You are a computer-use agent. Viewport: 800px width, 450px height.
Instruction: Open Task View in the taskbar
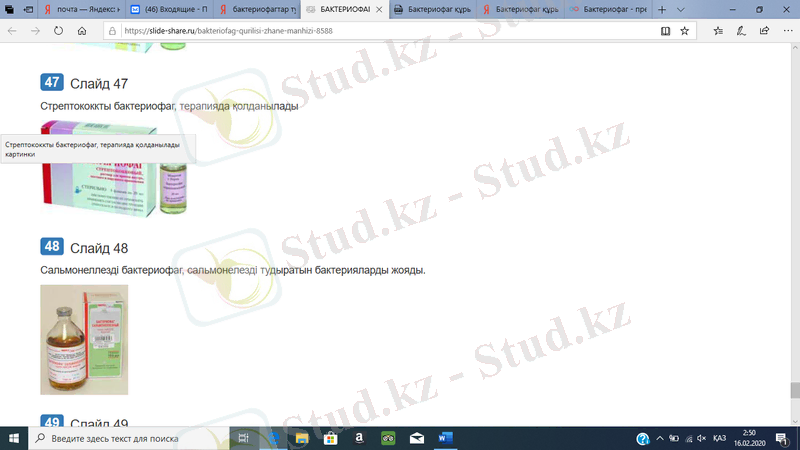(x=243, y=438)
